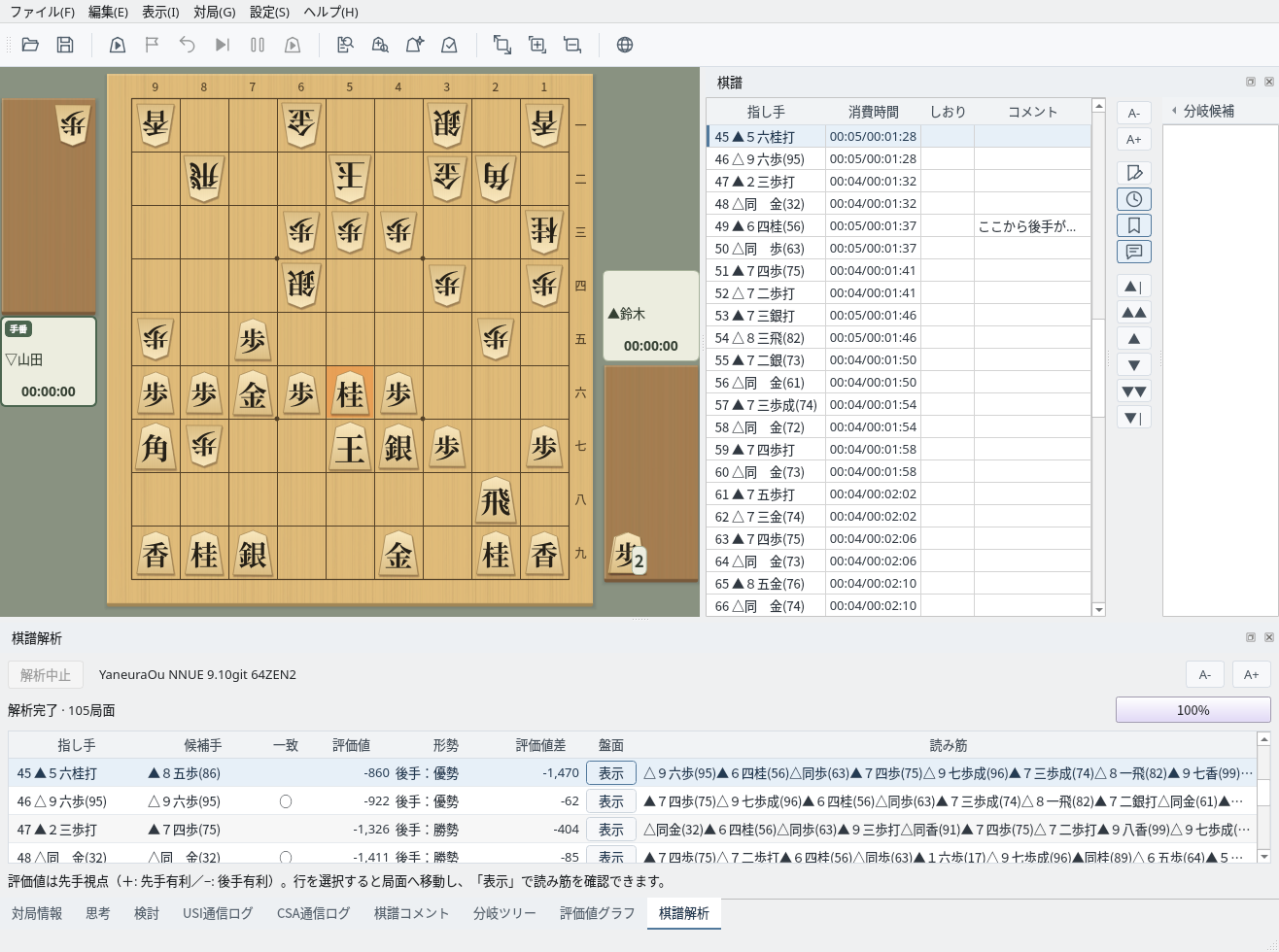Step forward one move with the single down arrow

1134,365
